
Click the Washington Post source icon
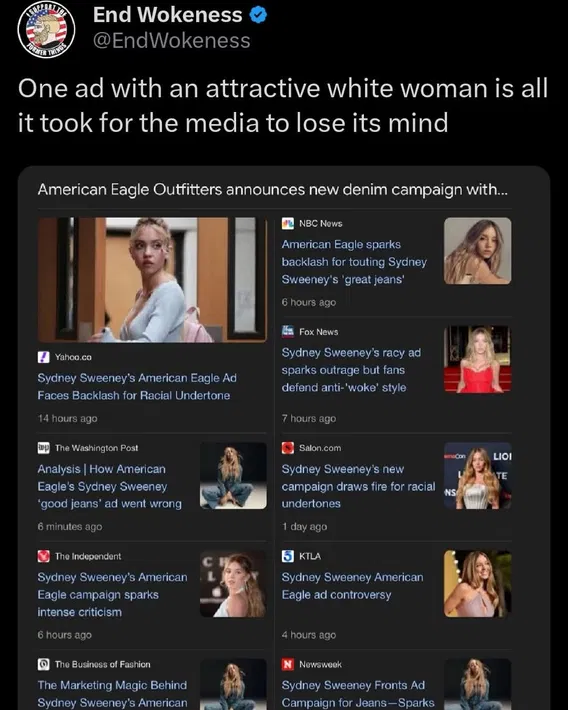pos(43,448)
